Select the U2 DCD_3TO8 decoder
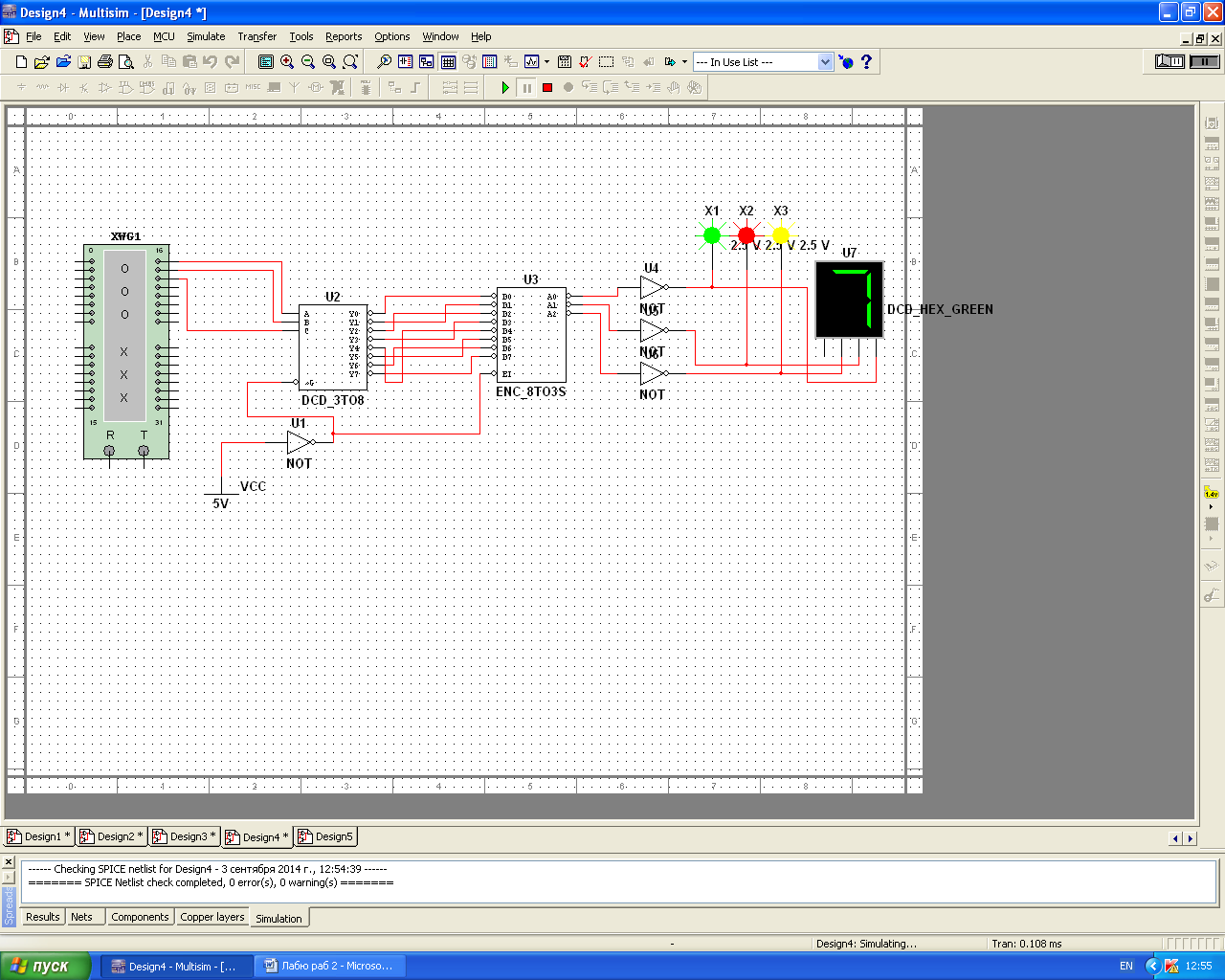 (x=332, y=347)
